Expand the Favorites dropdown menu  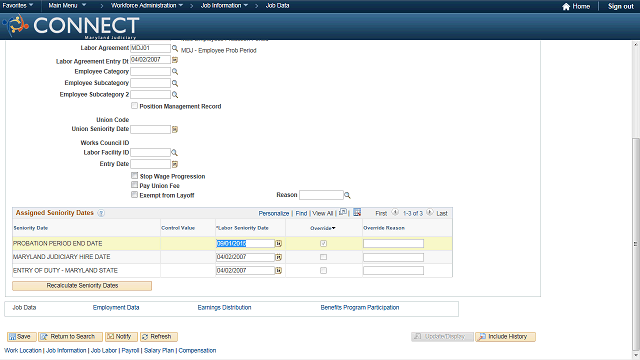pos(18,6)
